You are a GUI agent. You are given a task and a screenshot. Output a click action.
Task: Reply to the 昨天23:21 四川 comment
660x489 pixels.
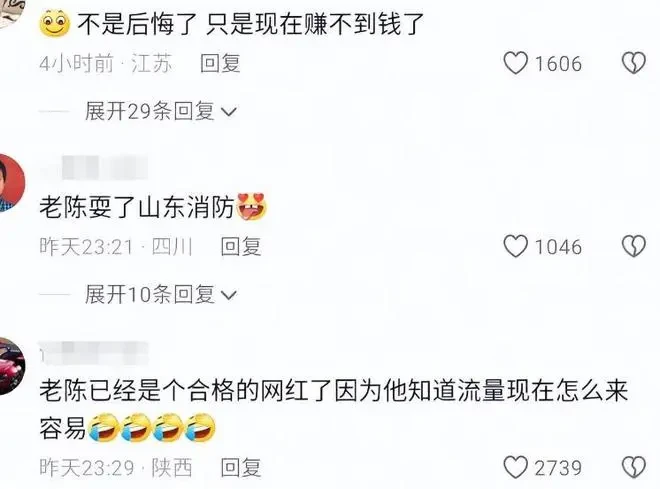241,247
